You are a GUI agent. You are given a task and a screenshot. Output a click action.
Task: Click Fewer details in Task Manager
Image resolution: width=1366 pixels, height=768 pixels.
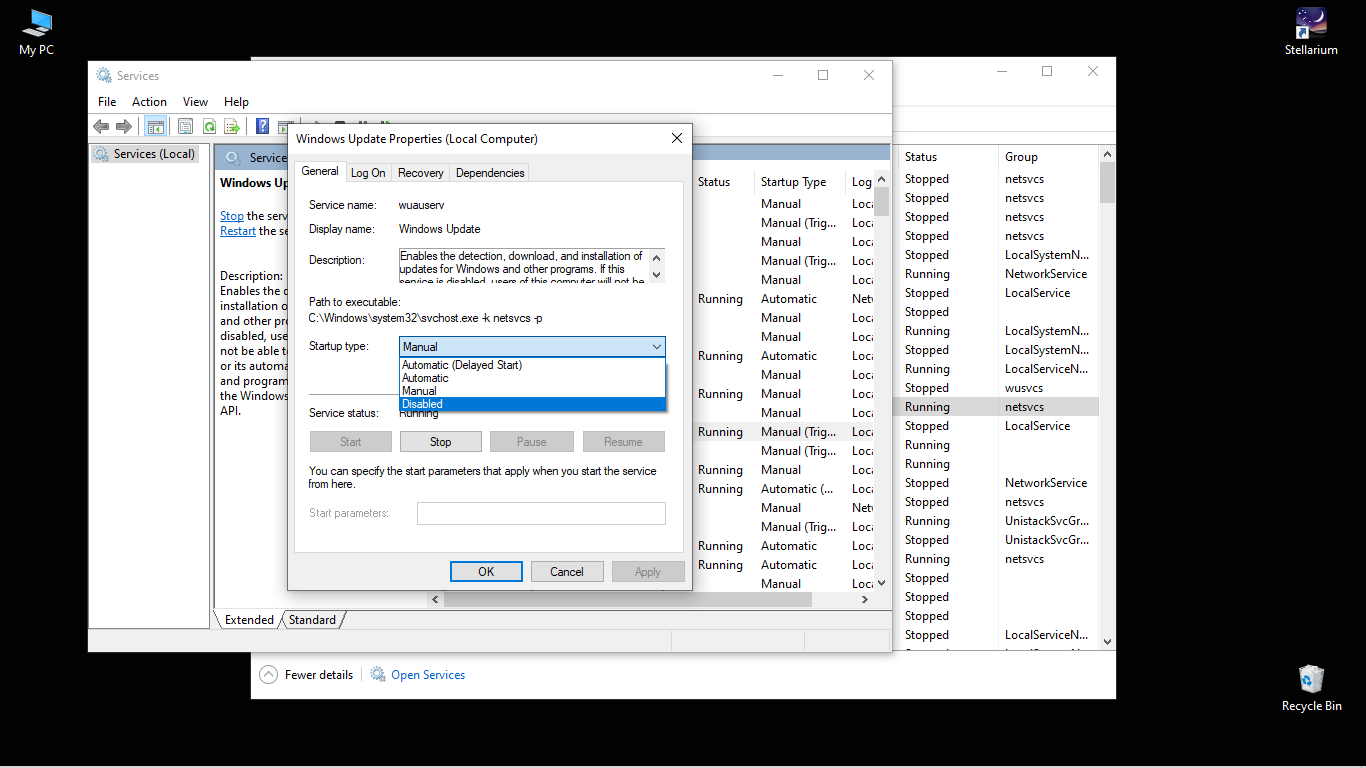[319, 675]
